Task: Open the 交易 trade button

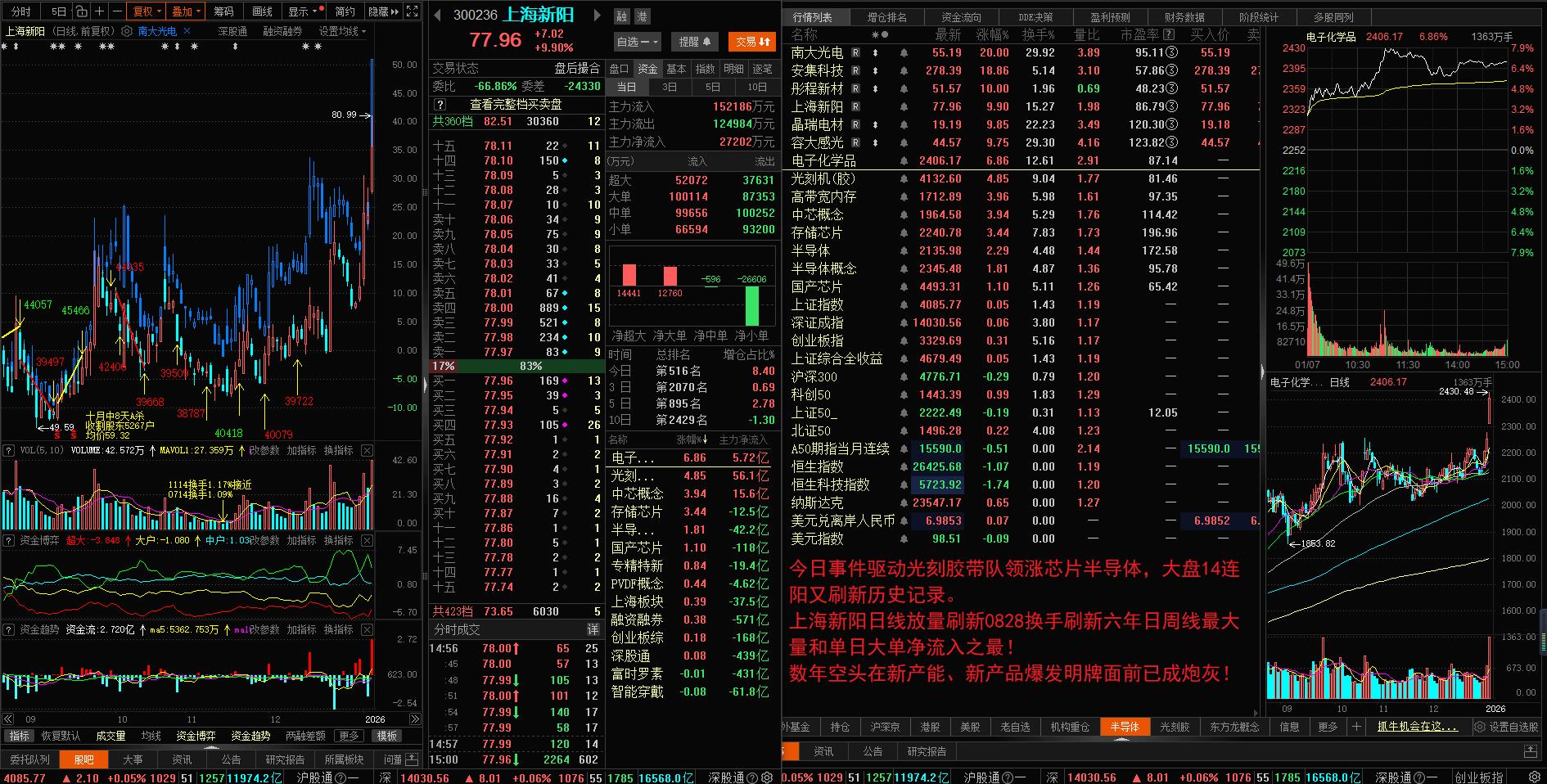Action: pyautogui.click(x=752, y=42)
